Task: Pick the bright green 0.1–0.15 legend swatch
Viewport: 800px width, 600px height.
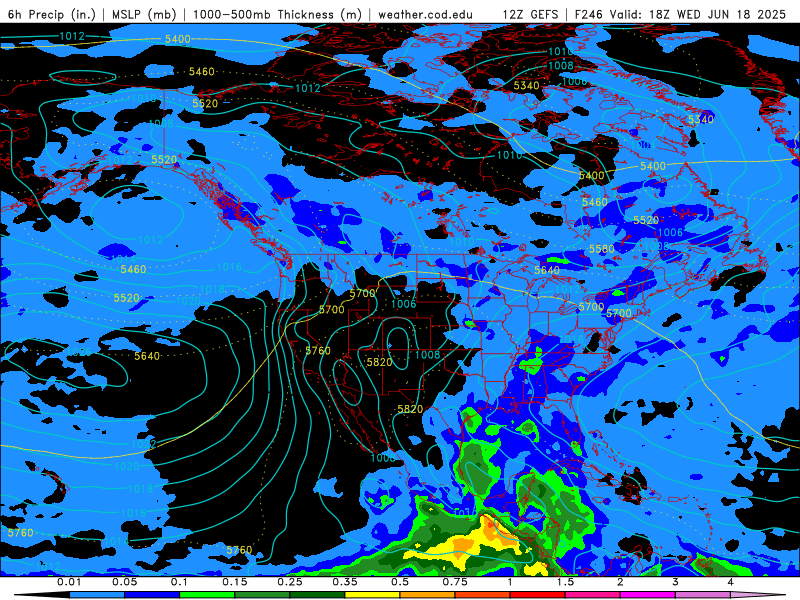Action: click(x=207, y=595)
